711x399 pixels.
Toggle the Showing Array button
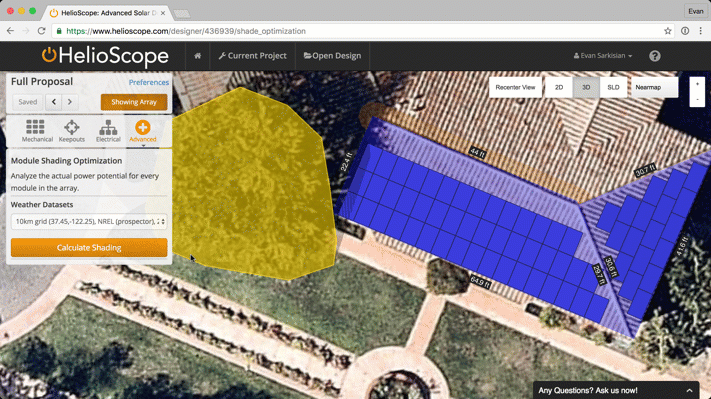(134, 102)
